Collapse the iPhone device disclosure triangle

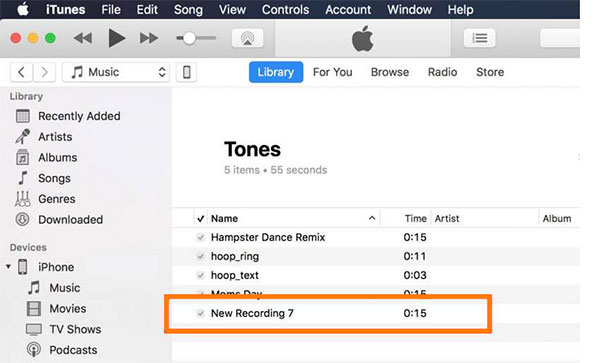(x=8, y=266)
